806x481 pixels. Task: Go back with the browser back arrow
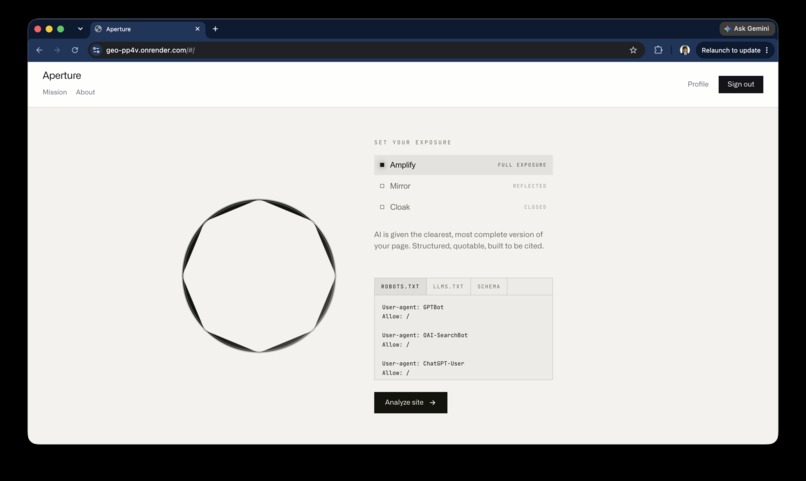click(x=40, y=50)
